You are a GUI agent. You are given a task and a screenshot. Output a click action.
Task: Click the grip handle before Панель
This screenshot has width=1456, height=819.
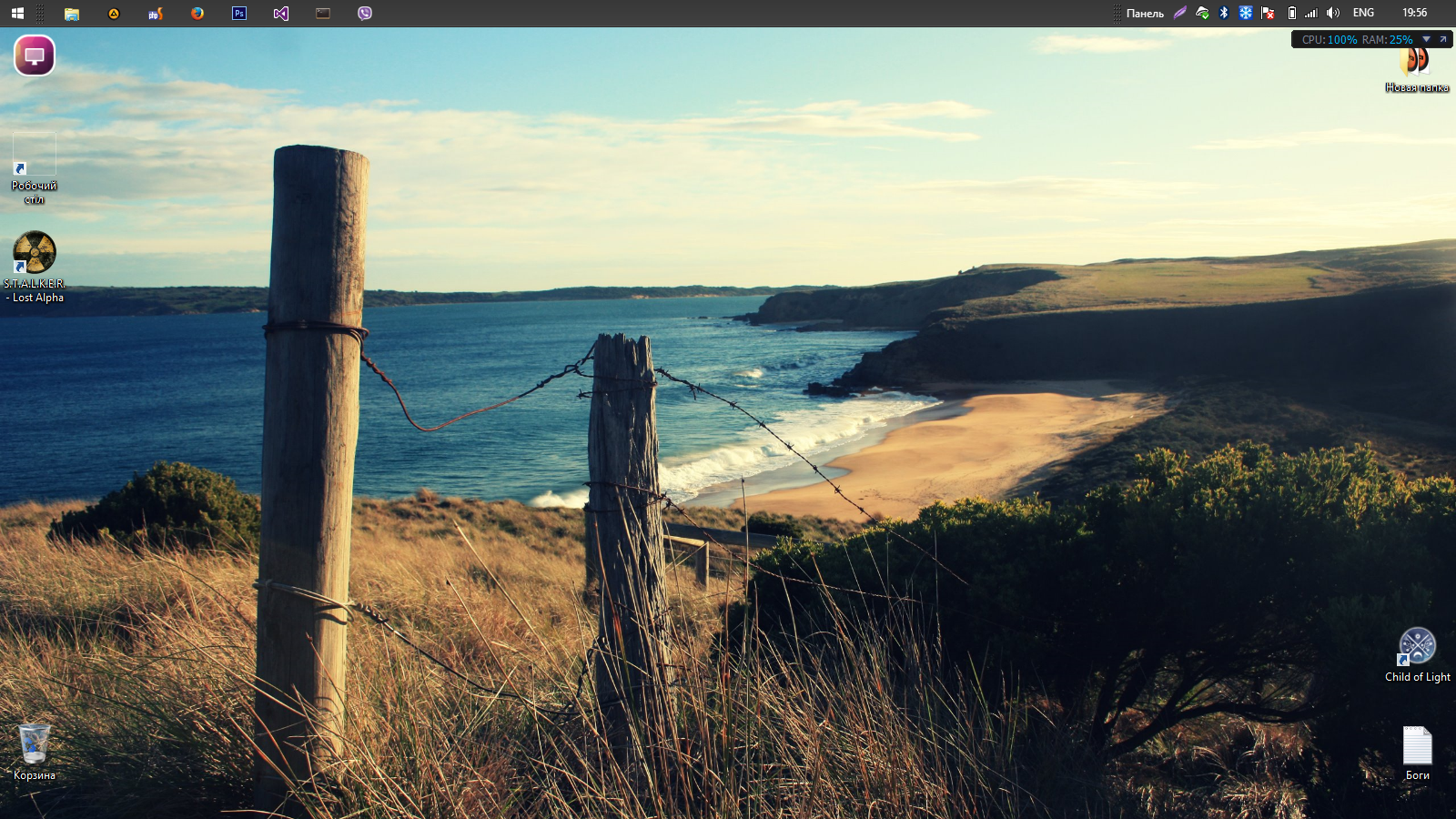[1117, 13]
